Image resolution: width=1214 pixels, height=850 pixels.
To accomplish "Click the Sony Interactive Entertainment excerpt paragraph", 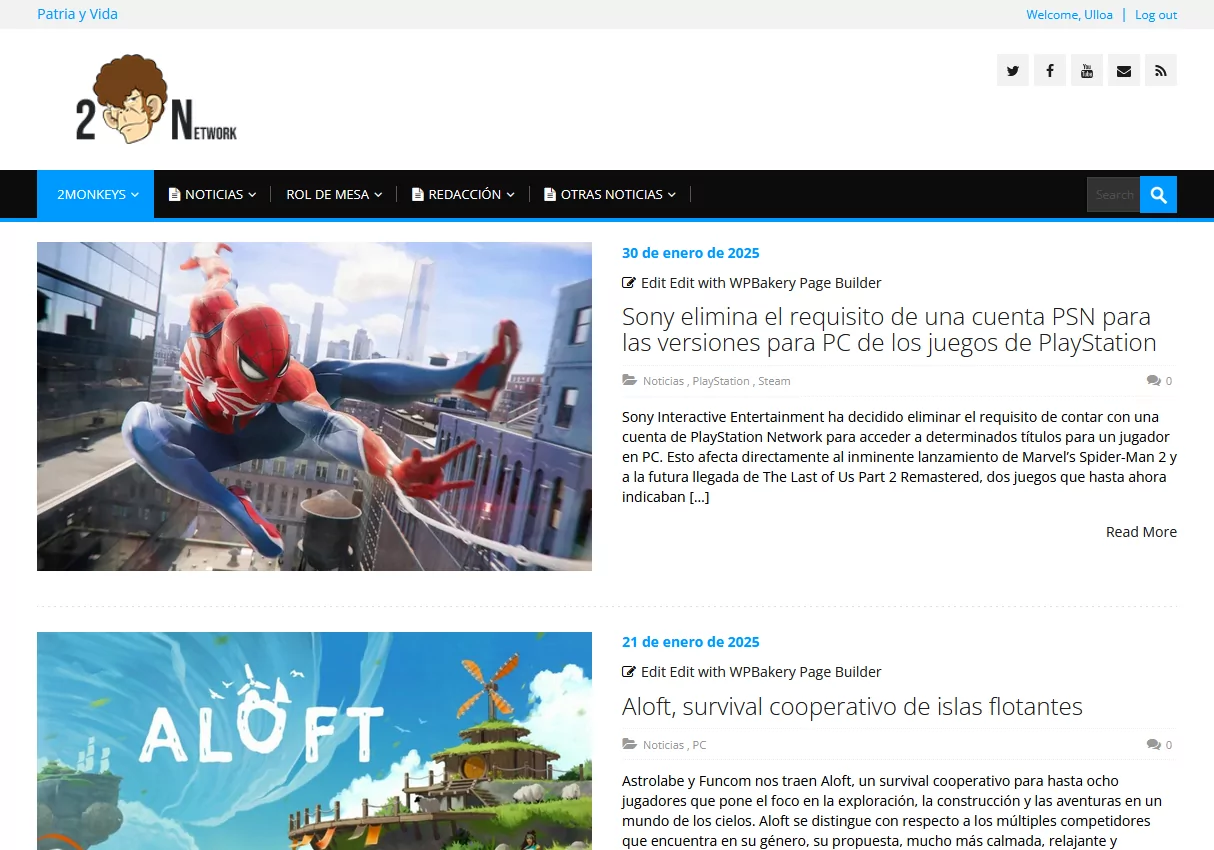I will 899,457.
